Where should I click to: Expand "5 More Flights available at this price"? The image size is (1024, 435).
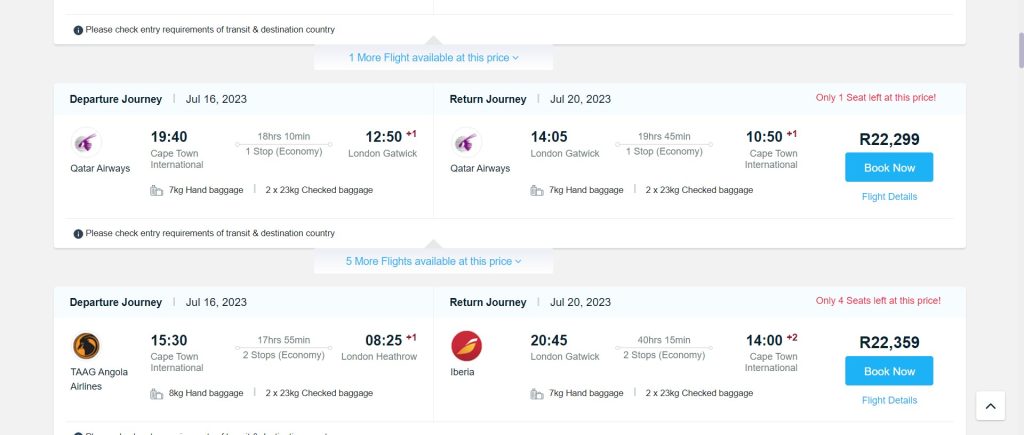point(433,261)
